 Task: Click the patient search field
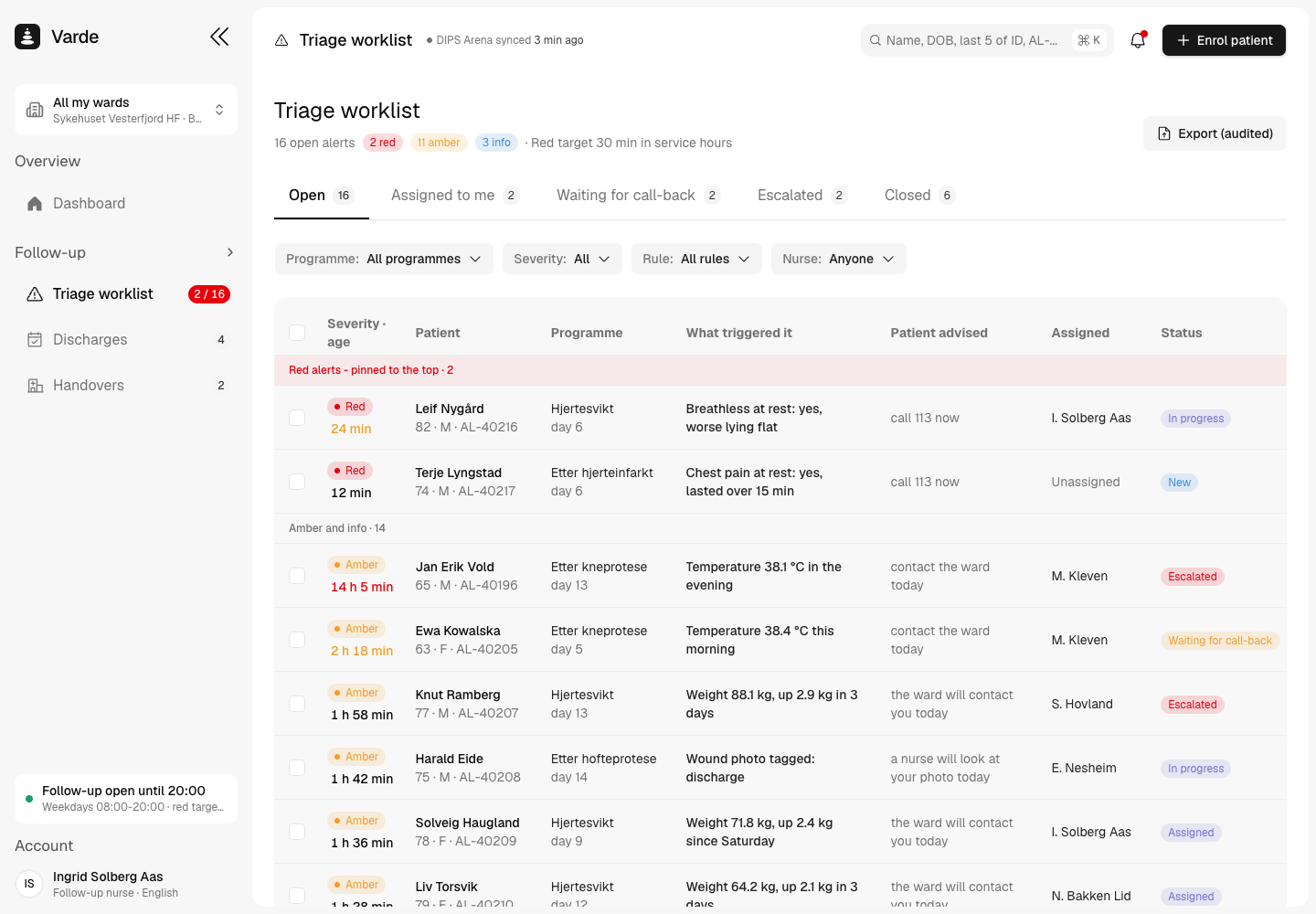click(x=987, y=40)
